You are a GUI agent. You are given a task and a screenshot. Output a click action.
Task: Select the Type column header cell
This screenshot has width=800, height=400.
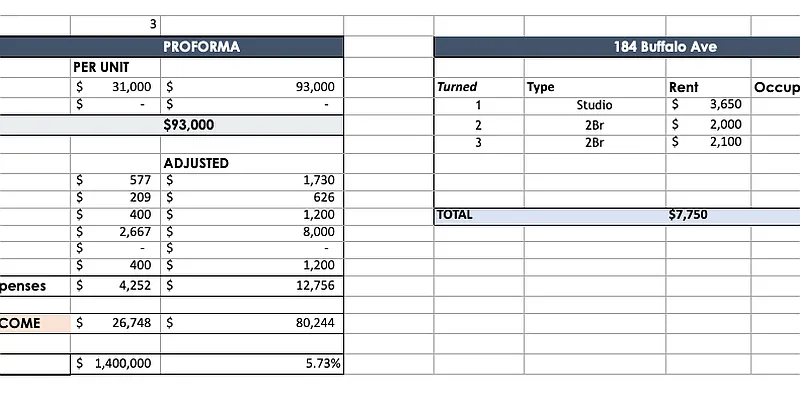pos(541,87)
